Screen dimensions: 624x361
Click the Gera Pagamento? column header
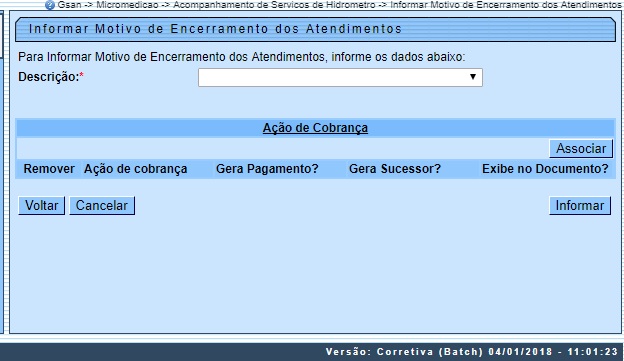pyautogui.click(x=267, y=169)
